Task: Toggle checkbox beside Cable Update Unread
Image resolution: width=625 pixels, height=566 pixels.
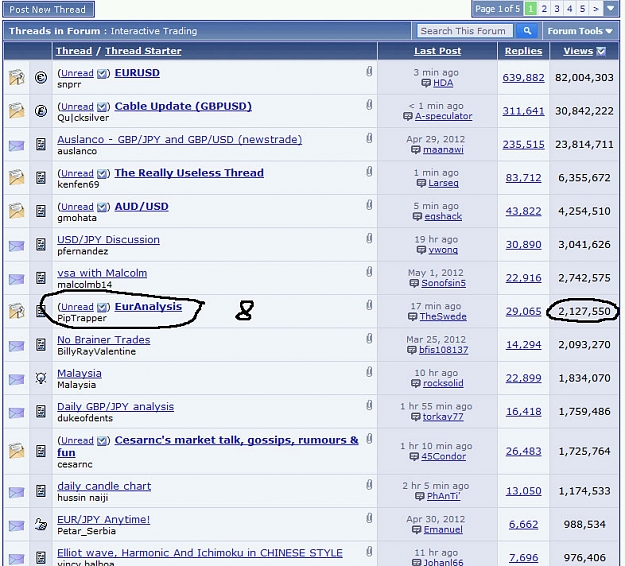Action: click(x=102, y=107)
